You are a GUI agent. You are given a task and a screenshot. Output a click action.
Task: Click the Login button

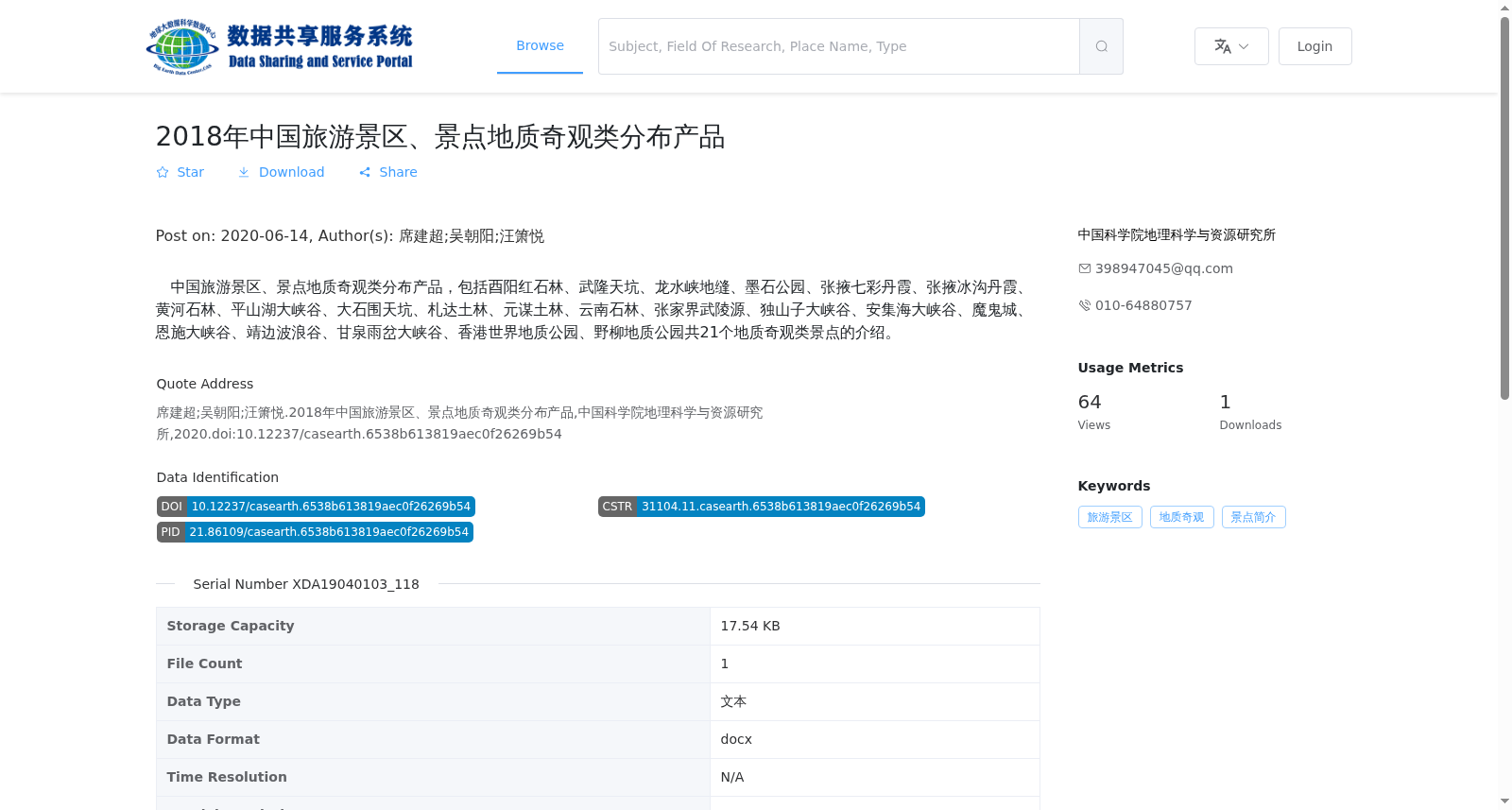(1314, 46)
